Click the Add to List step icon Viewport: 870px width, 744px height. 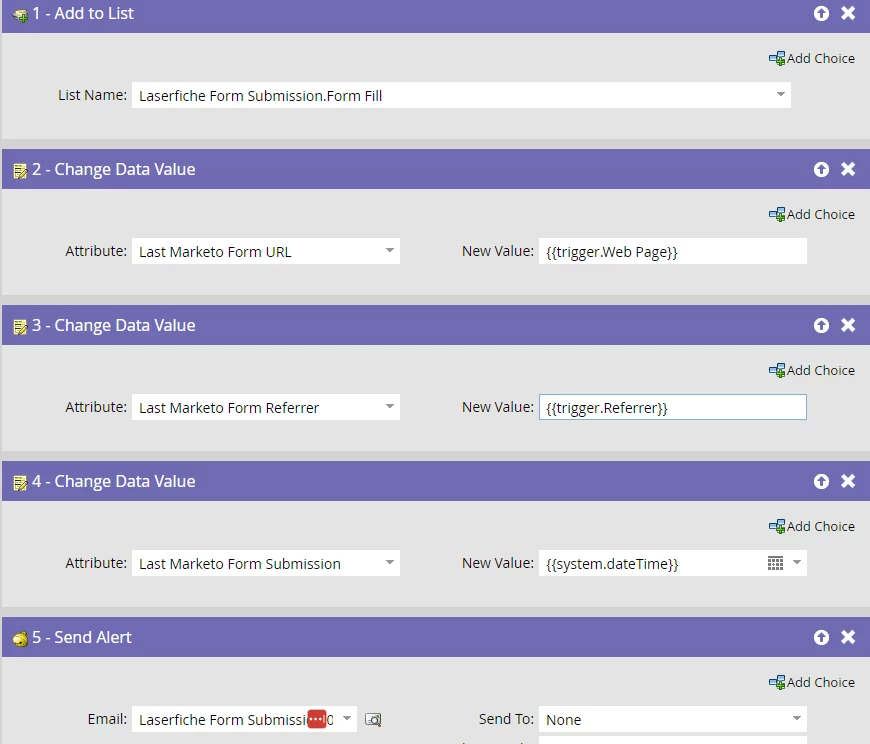tap(21, 15)
